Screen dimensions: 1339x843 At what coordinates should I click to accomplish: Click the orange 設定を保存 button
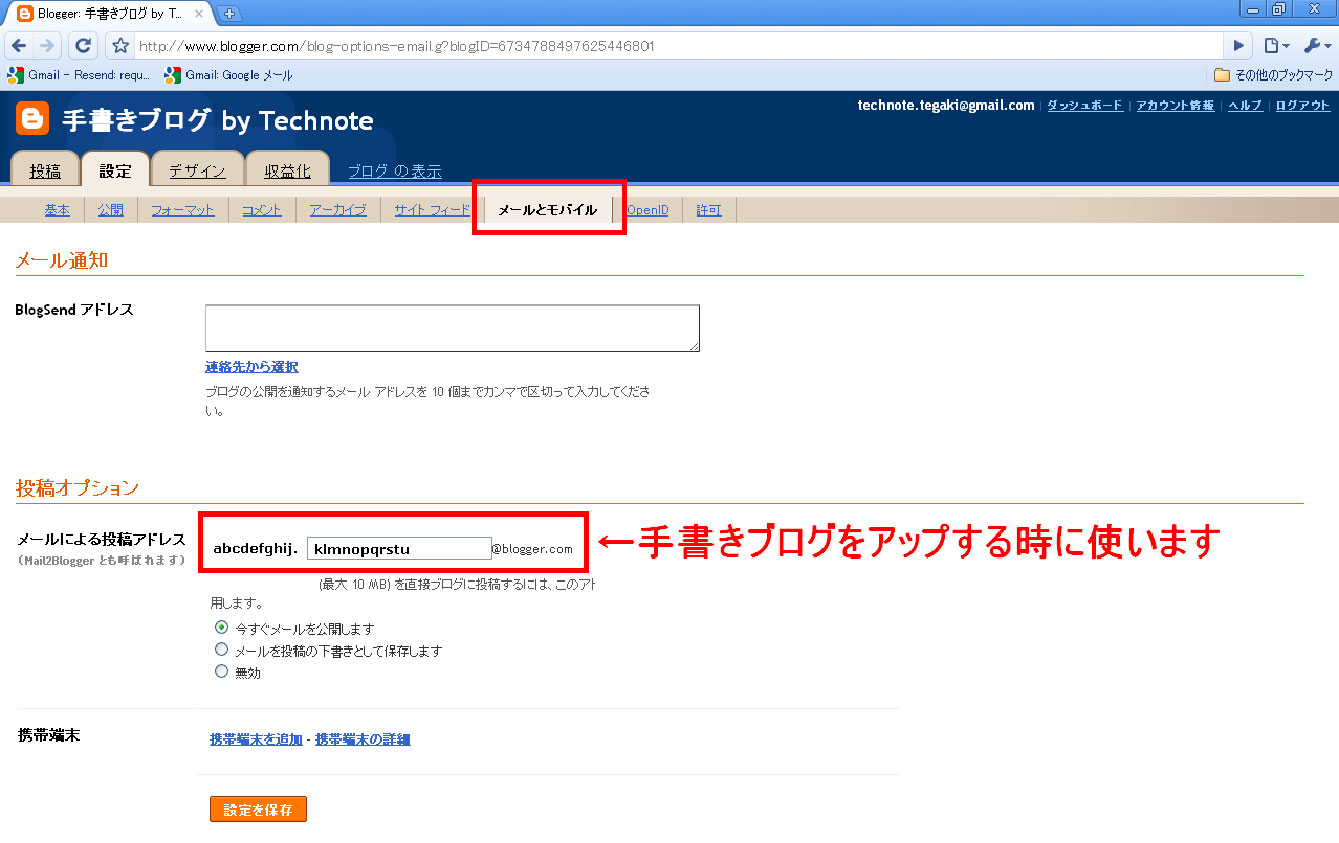pos(258,809)
